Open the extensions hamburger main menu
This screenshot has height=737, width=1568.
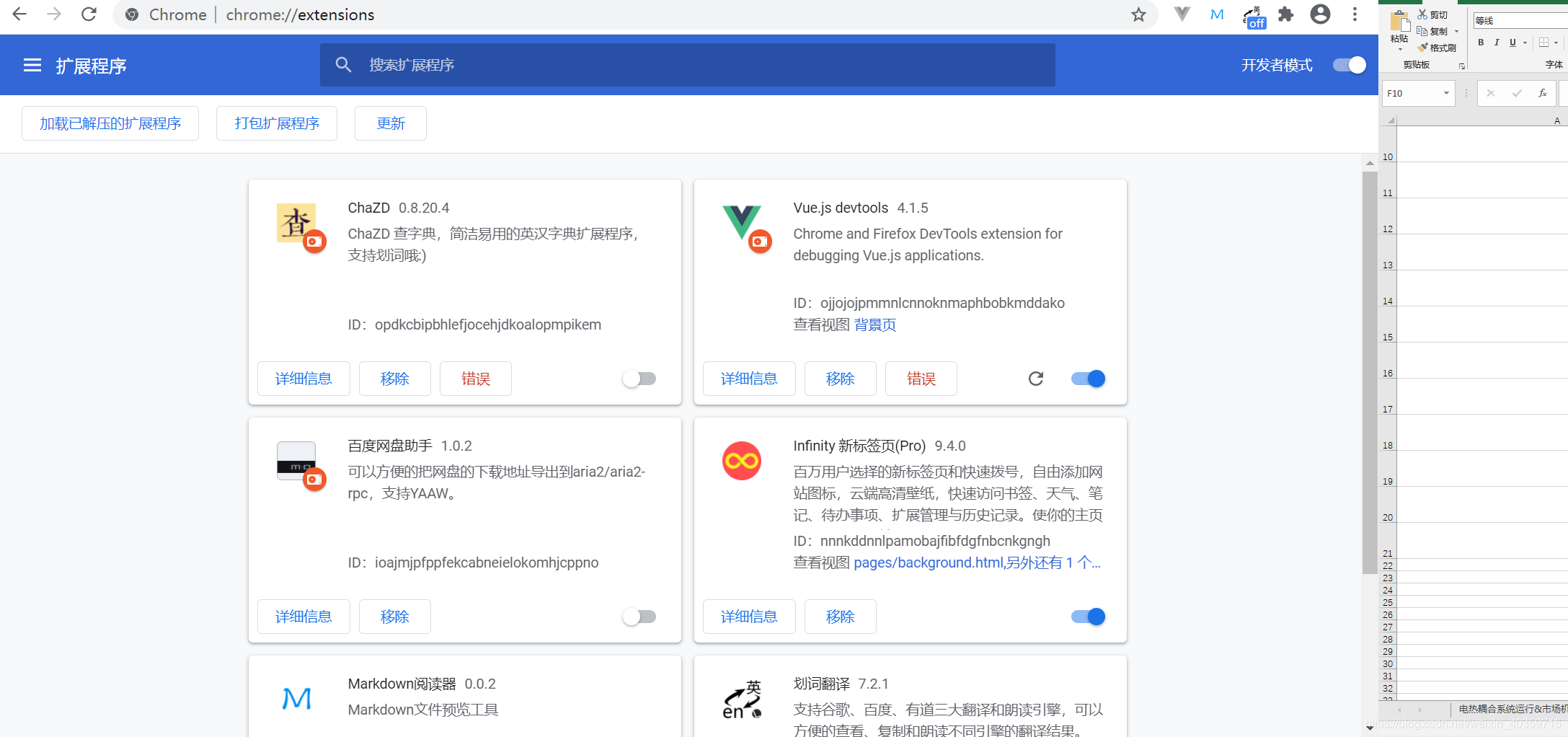32,66
